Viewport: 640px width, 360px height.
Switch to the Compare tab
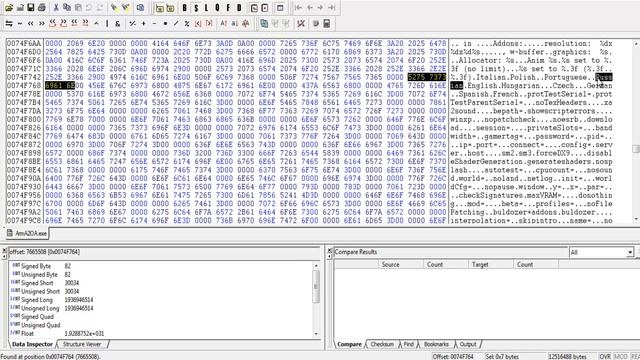click(x=349, y=344)
